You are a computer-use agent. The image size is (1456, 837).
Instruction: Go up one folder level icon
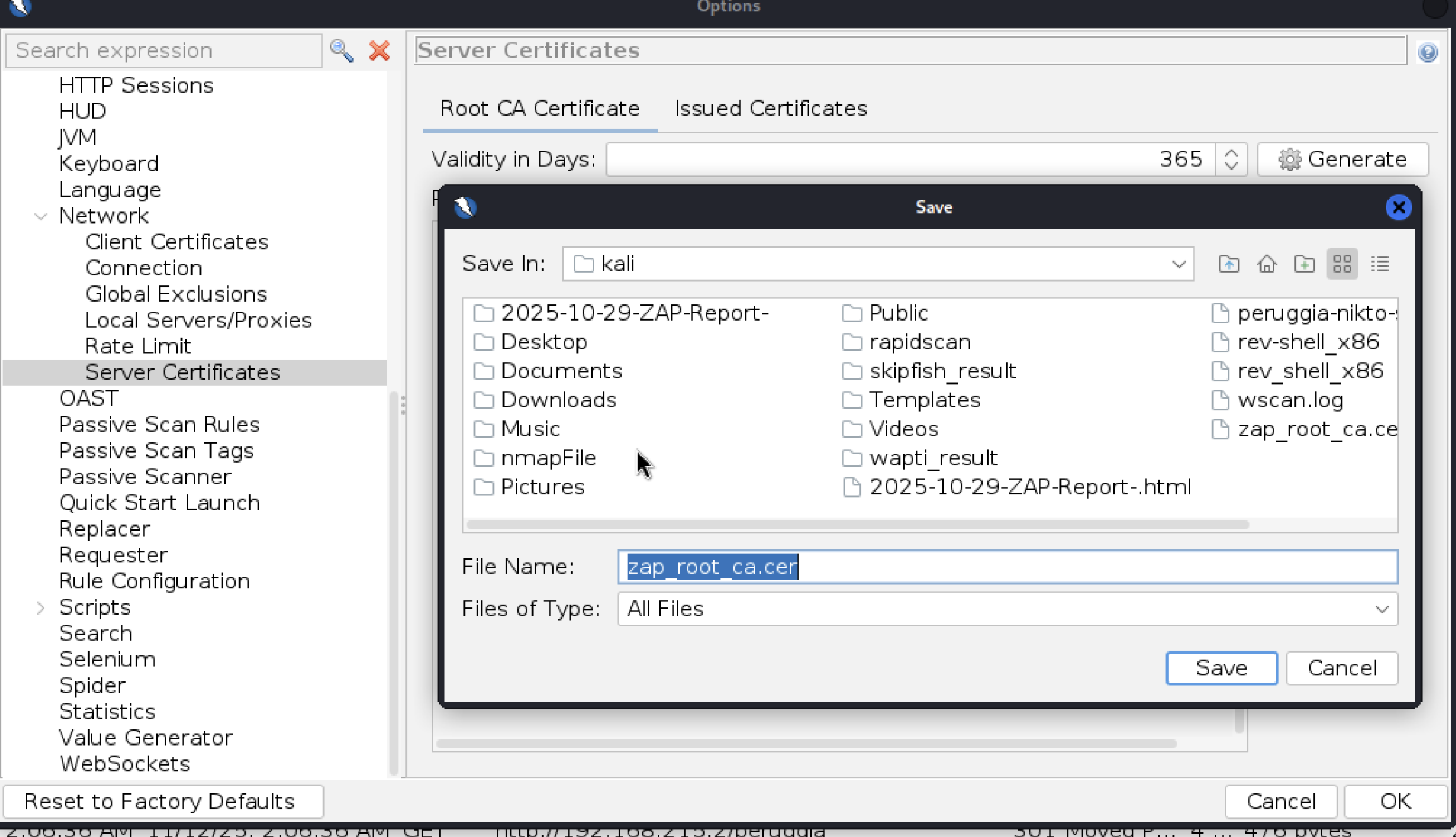click(1229, 264)
